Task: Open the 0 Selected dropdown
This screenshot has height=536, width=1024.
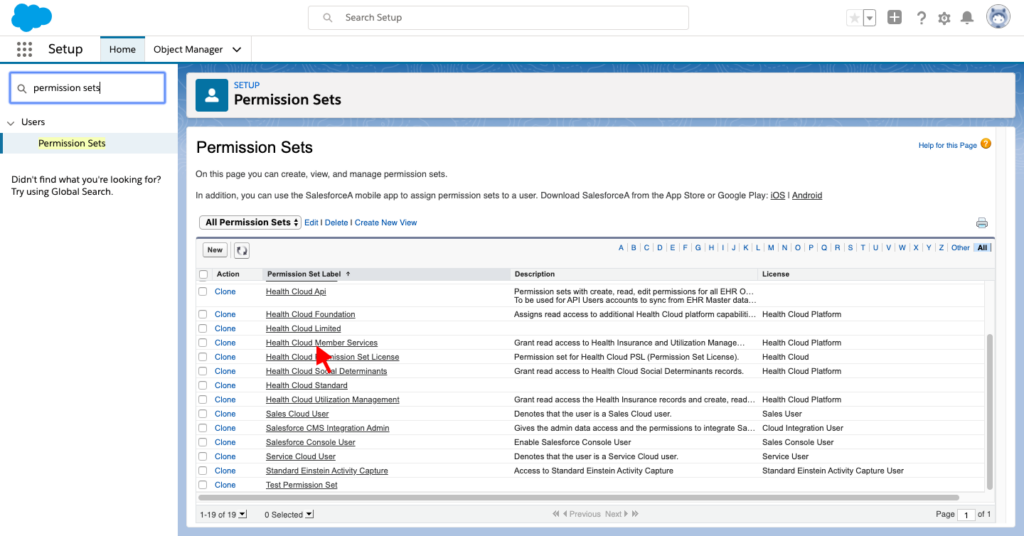Action: (289, 514)
